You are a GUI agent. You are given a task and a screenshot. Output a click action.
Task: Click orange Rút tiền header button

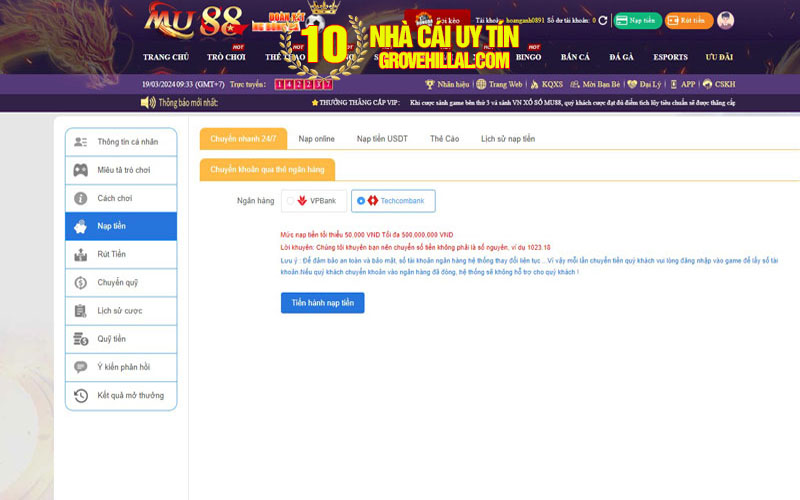pyautogui.click(x=688, y=20)
